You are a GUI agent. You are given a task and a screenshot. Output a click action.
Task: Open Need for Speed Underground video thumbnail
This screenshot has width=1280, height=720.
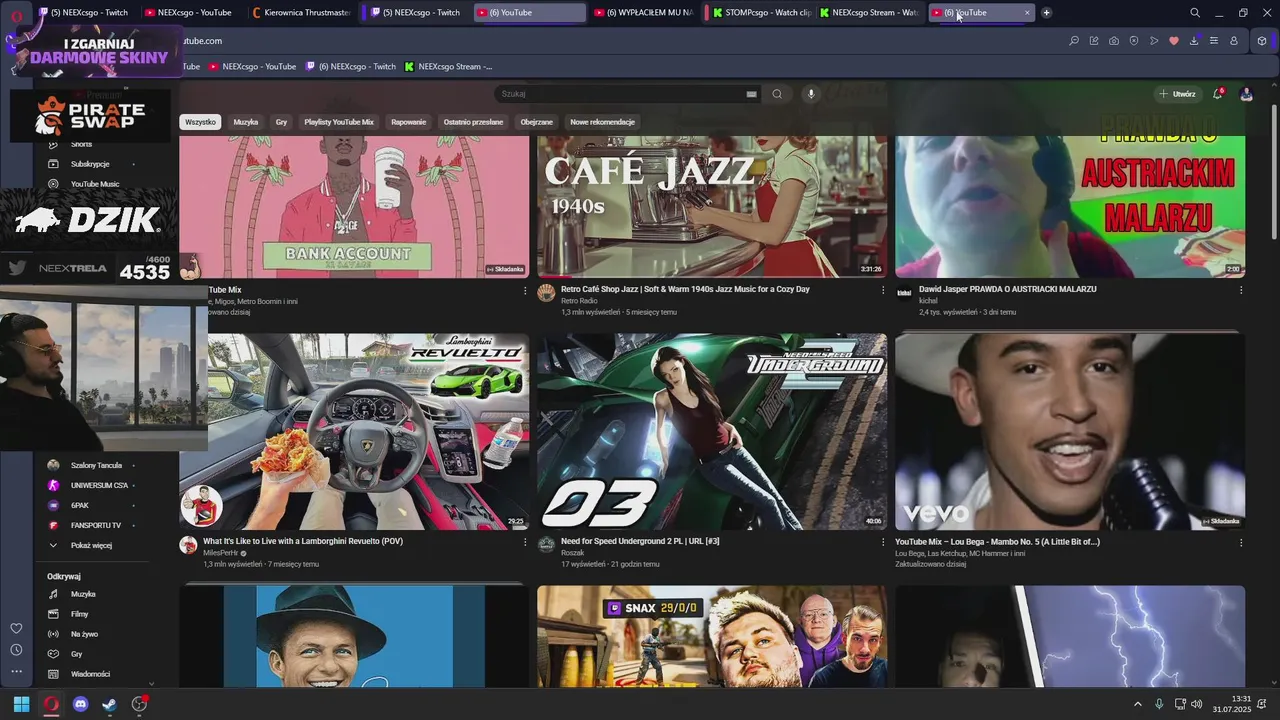712,431
